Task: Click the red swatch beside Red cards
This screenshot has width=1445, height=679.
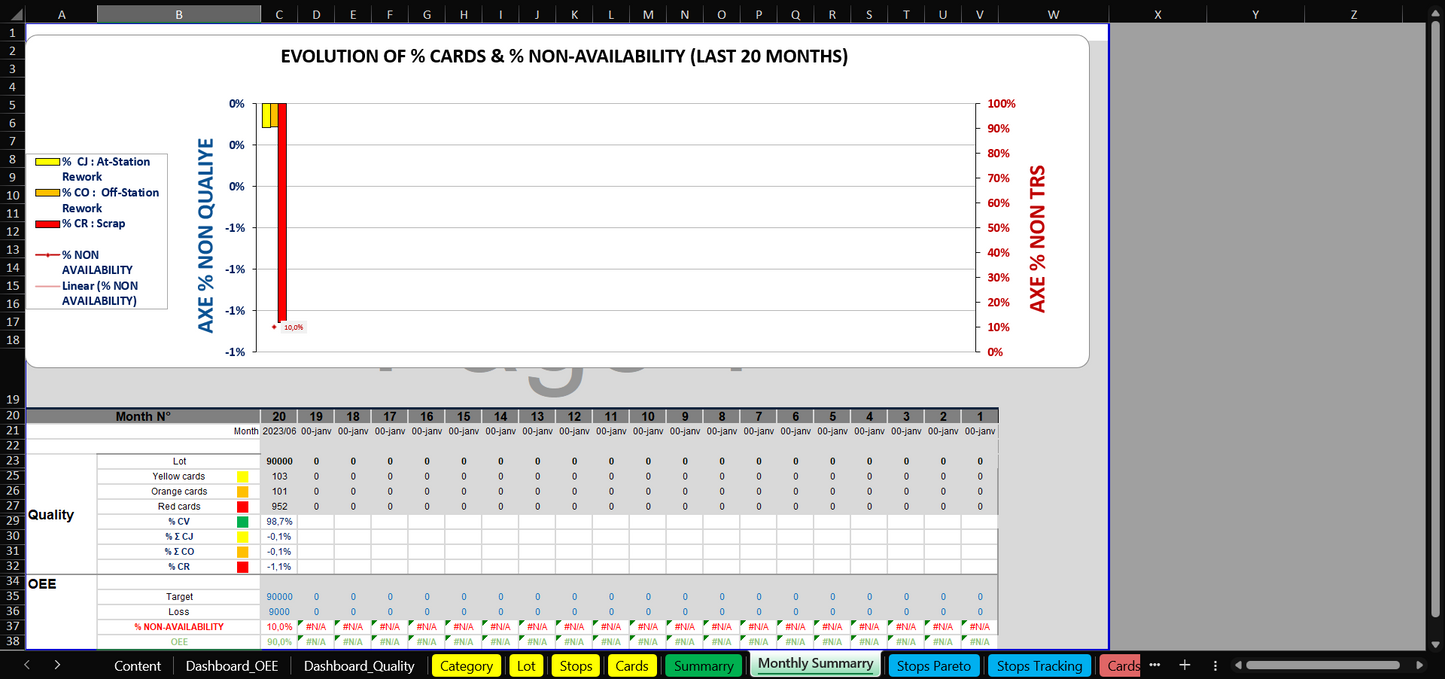Action: tap(242, 507)
